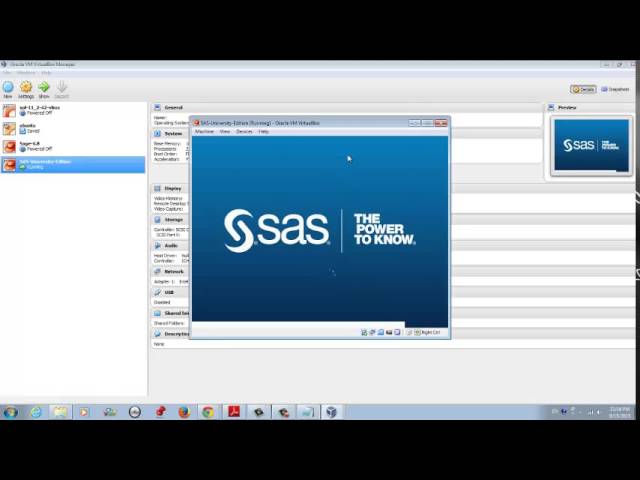Select the Sage-6.8 VM entry
Image resolution: width=640 pixels, height=480 pixels.
point(73,146)
